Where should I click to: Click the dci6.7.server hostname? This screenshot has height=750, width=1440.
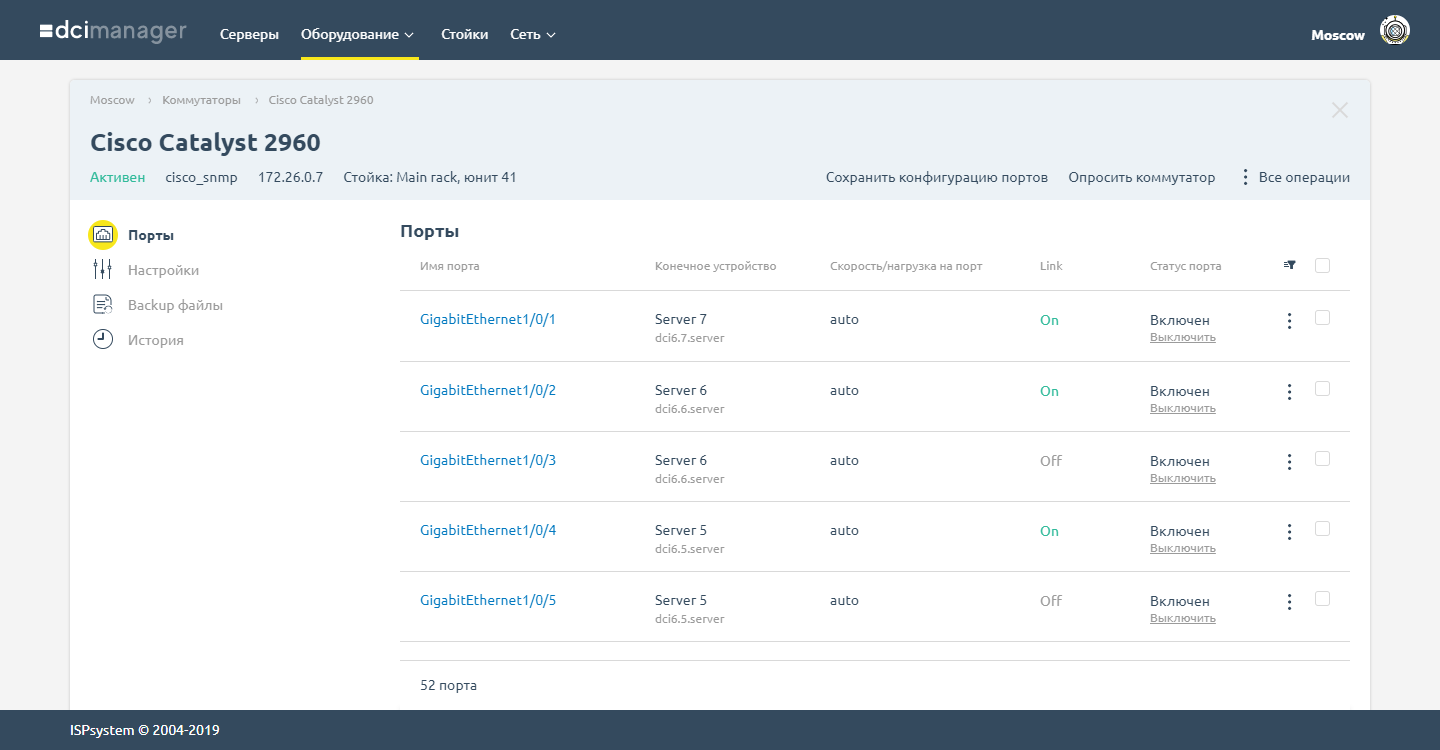pos(690,338)
